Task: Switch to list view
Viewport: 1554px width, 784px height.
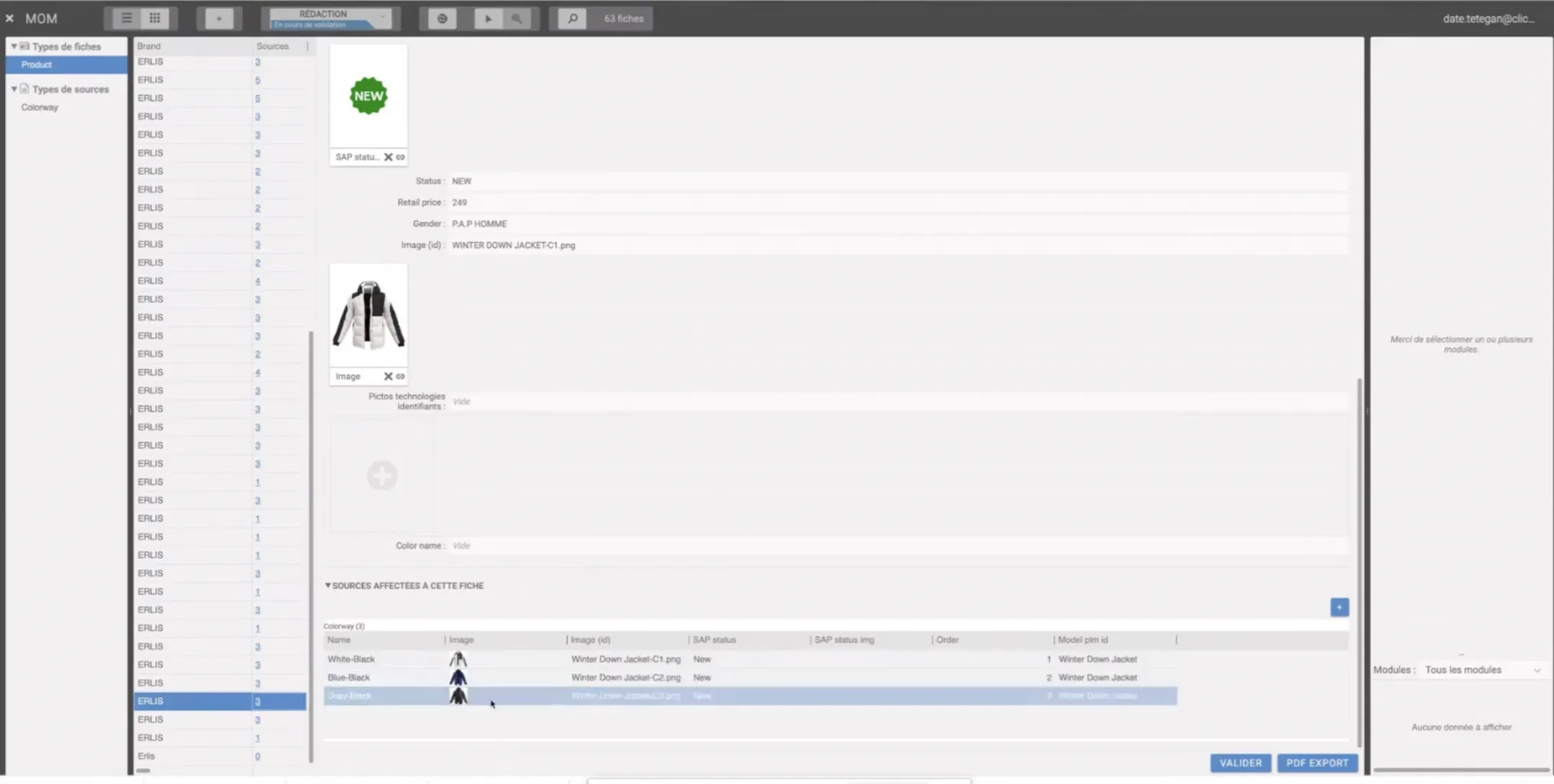Action: click(126, 18)
